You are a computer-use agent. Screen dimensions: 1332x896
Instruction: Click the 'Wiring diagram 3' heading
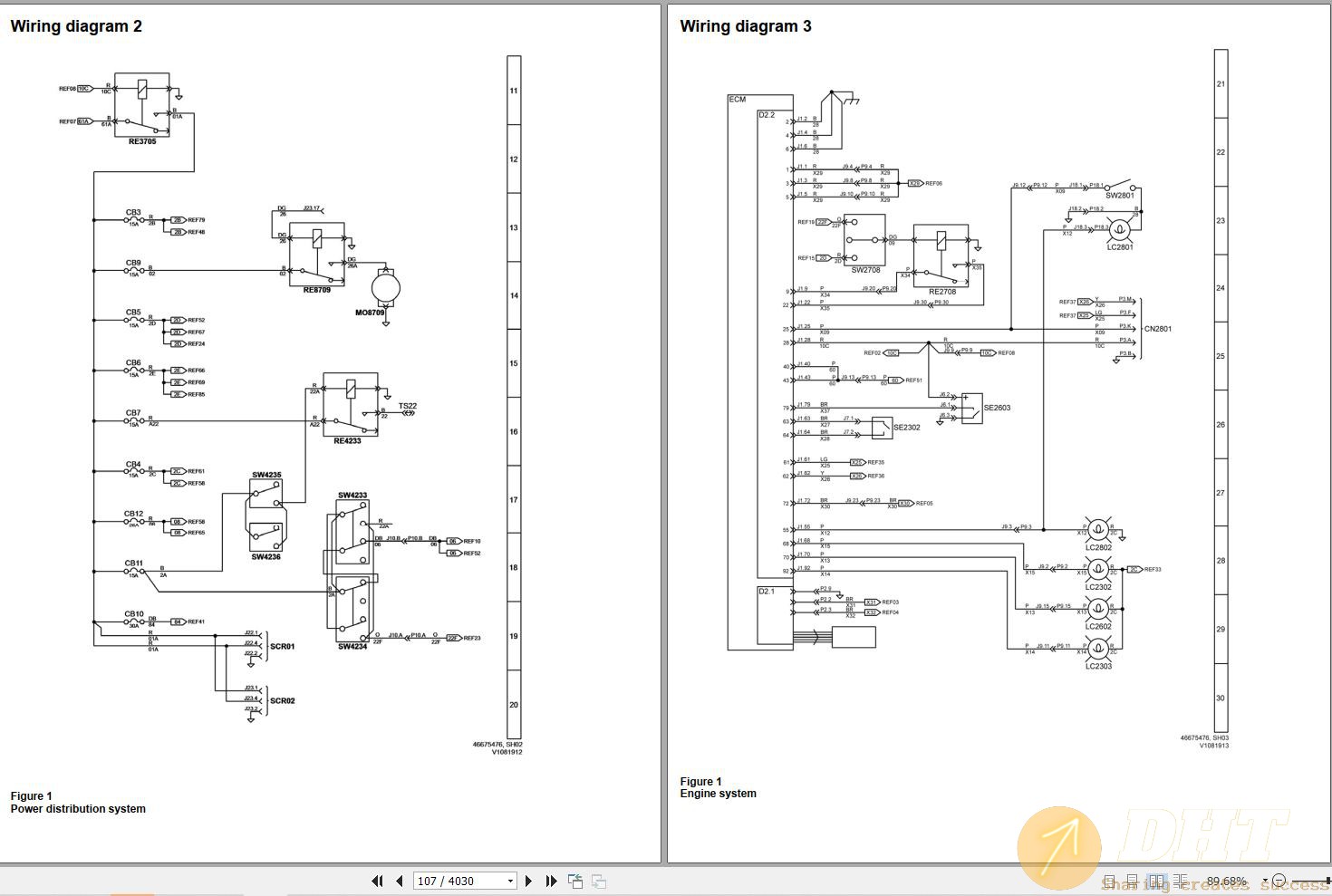(x=746, y=26)
